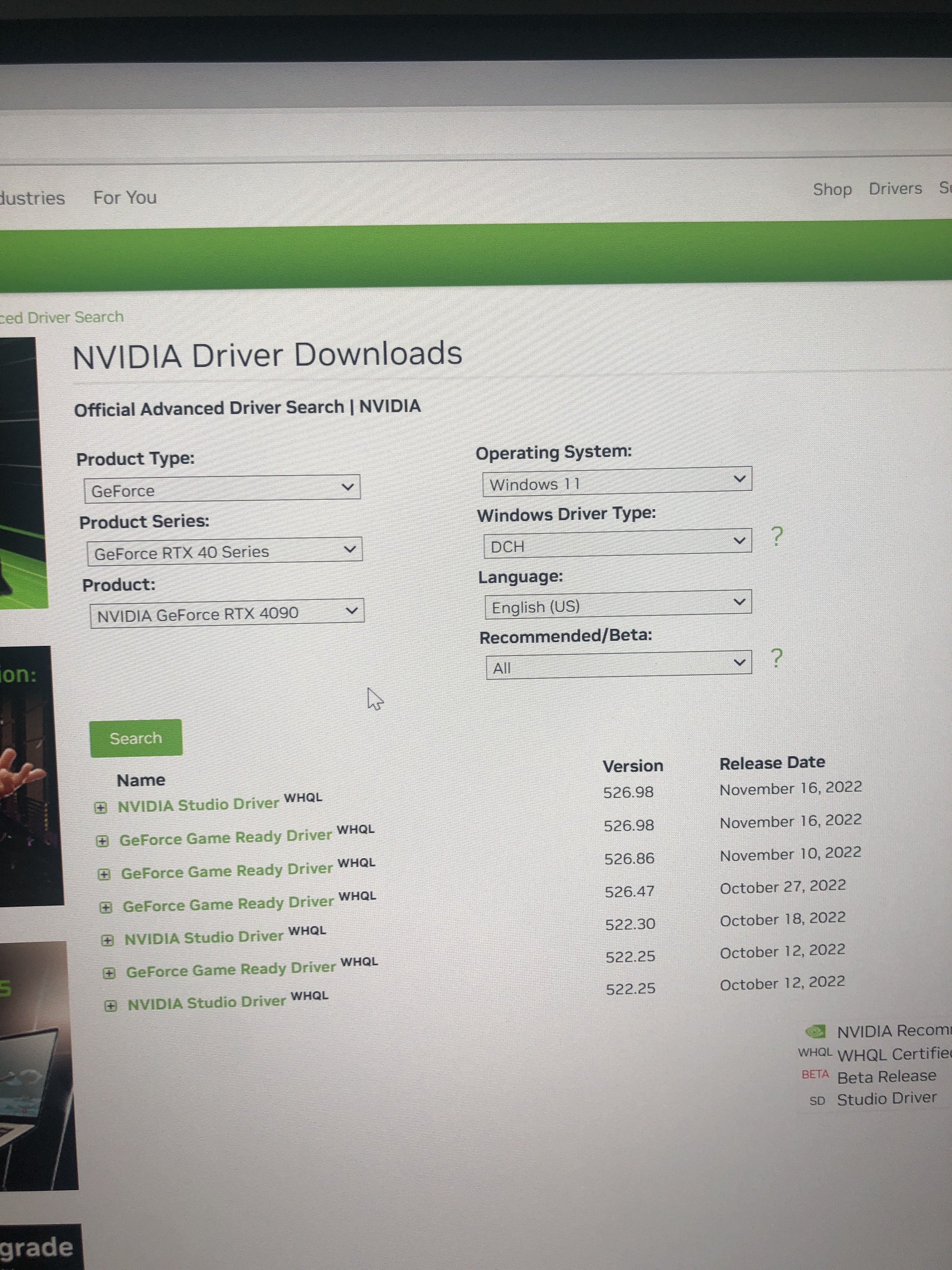Click the release date October 27, 2022

pos(783,886)
